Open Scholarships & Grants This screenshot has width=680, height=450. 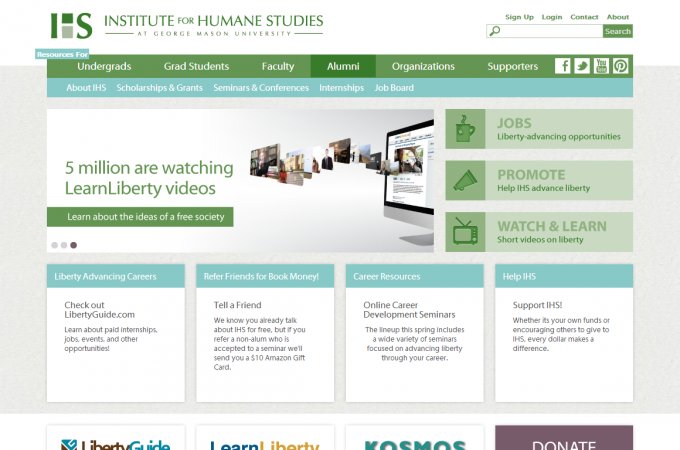(x=160, y=88)
